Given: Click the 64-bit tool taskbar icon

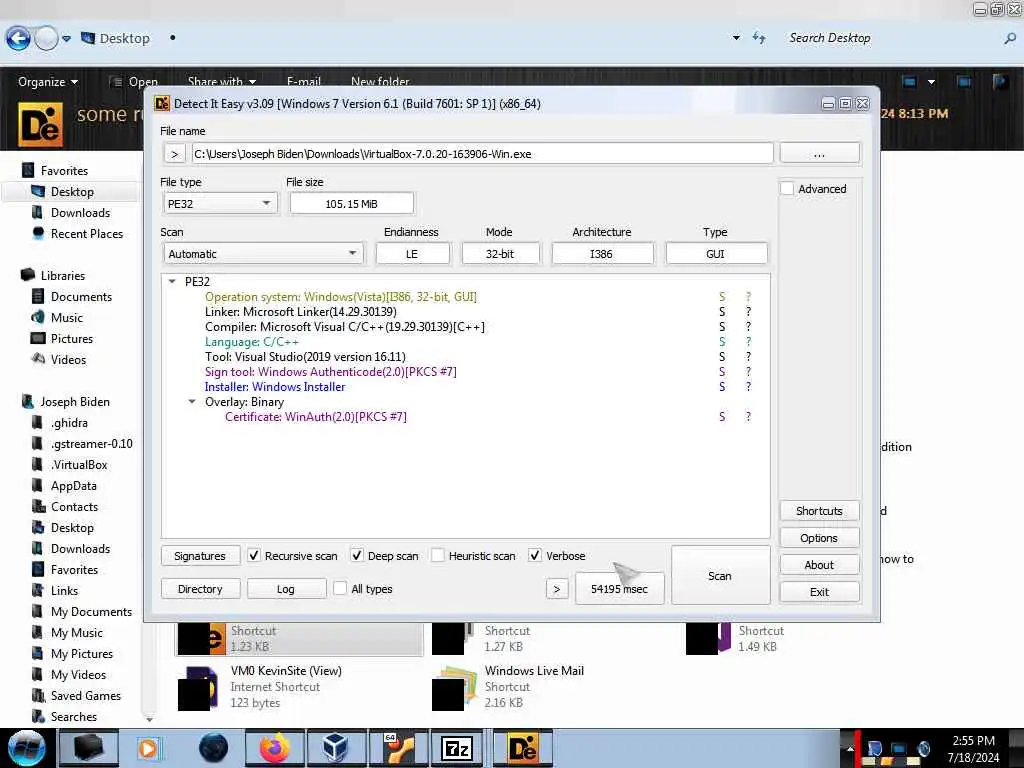Looking at the screenshot, I should coord(396,748).
